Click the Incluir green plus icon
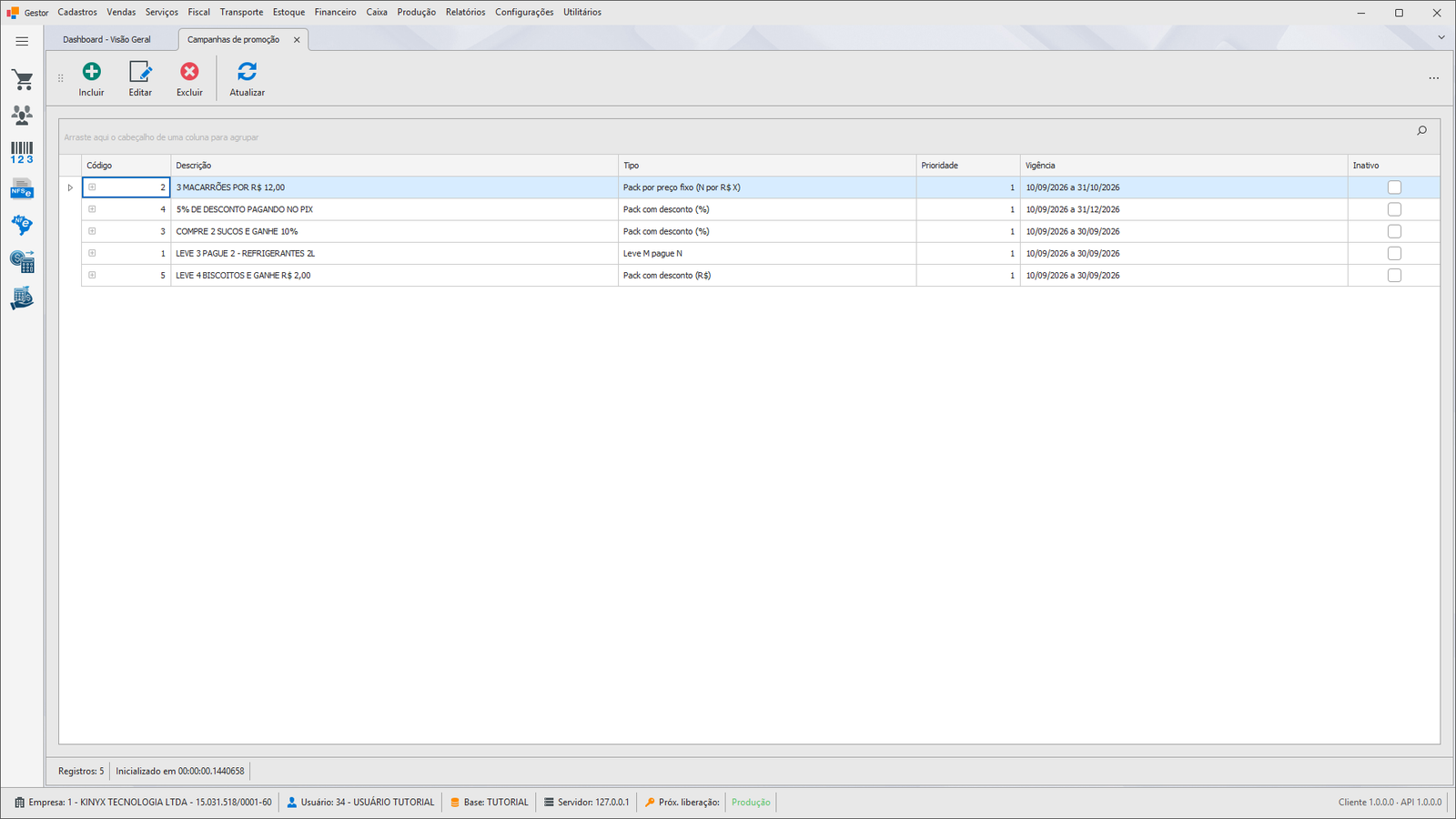 coord(92,71)
